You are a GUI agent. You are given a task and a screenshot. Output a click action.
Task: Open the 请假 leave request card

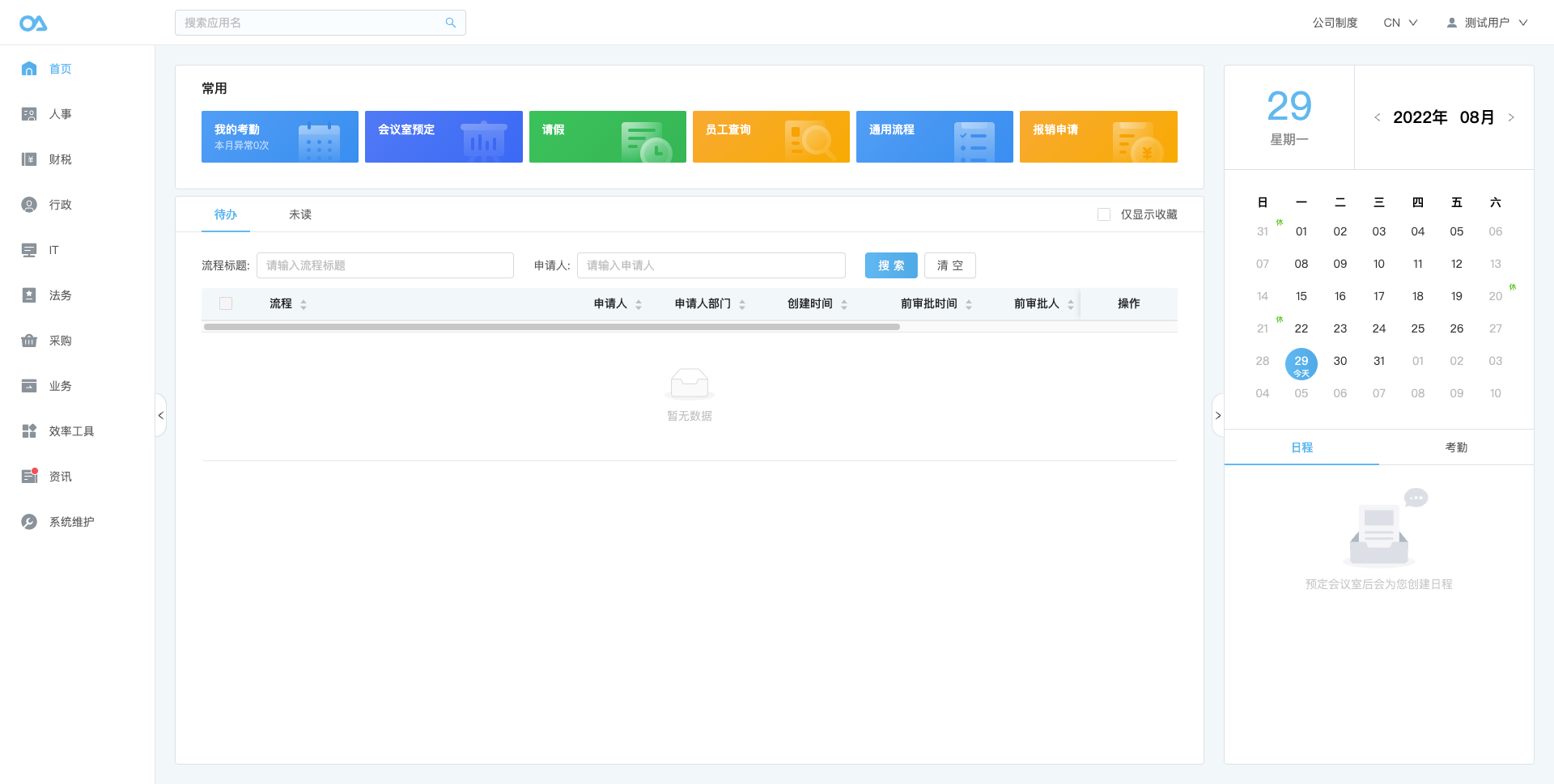[x=608, y=137]
